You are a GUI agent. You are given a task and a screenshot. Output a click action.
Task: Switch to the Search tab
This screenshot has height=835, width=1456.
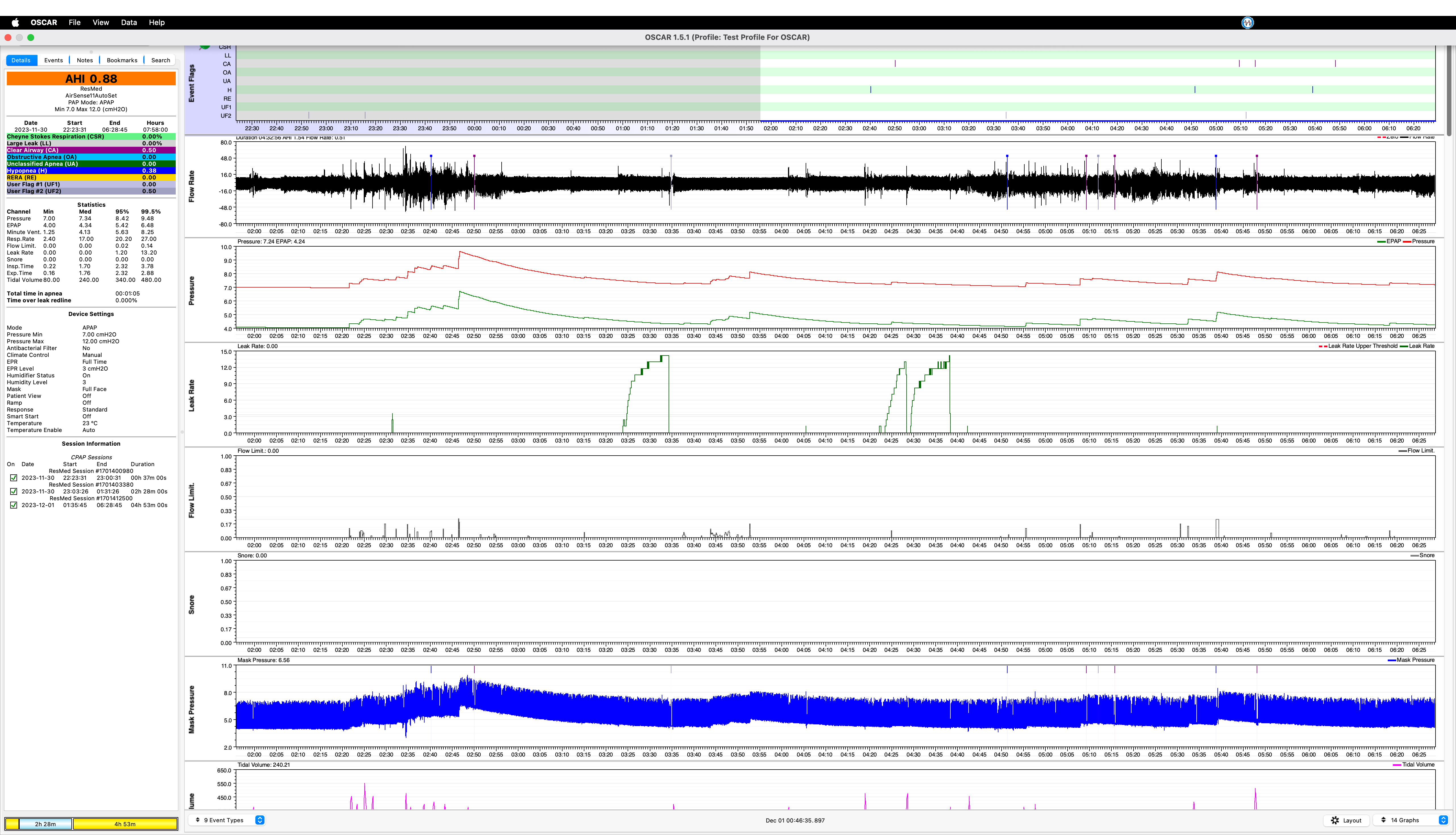pos(161,60)
